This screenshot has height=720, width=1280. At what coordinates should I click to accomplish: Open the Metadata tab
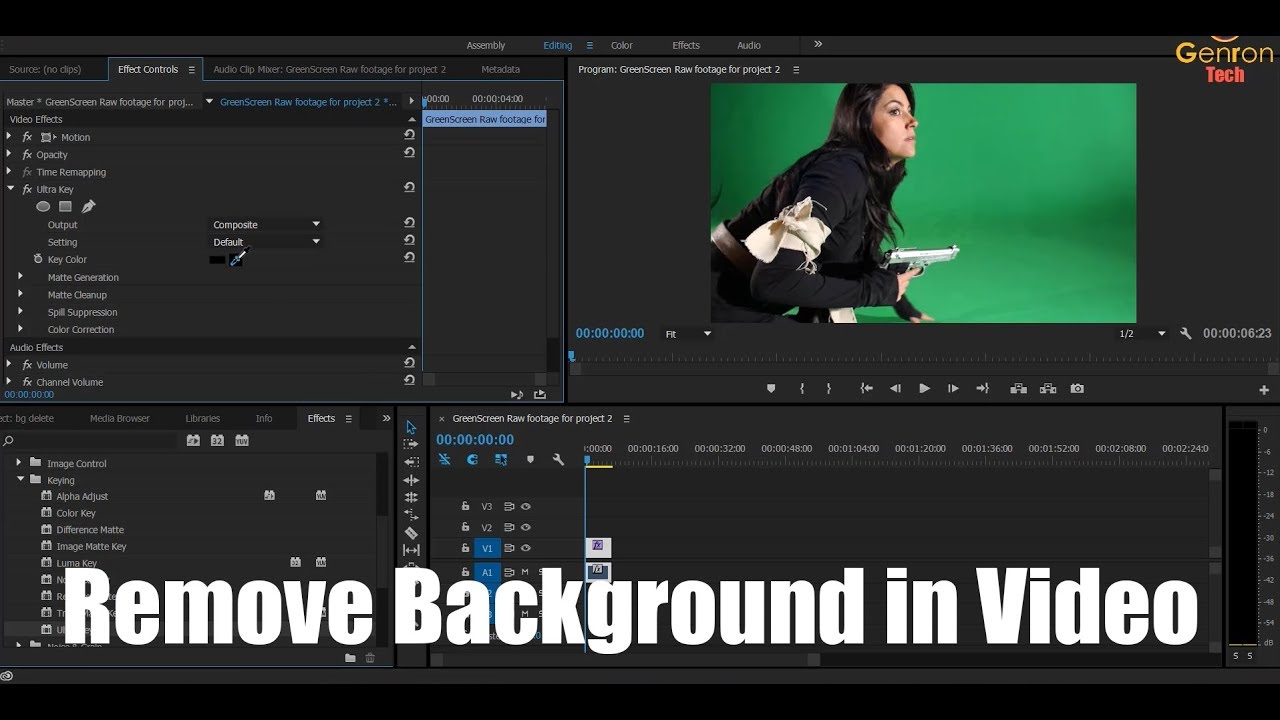[x=500, y=69]
